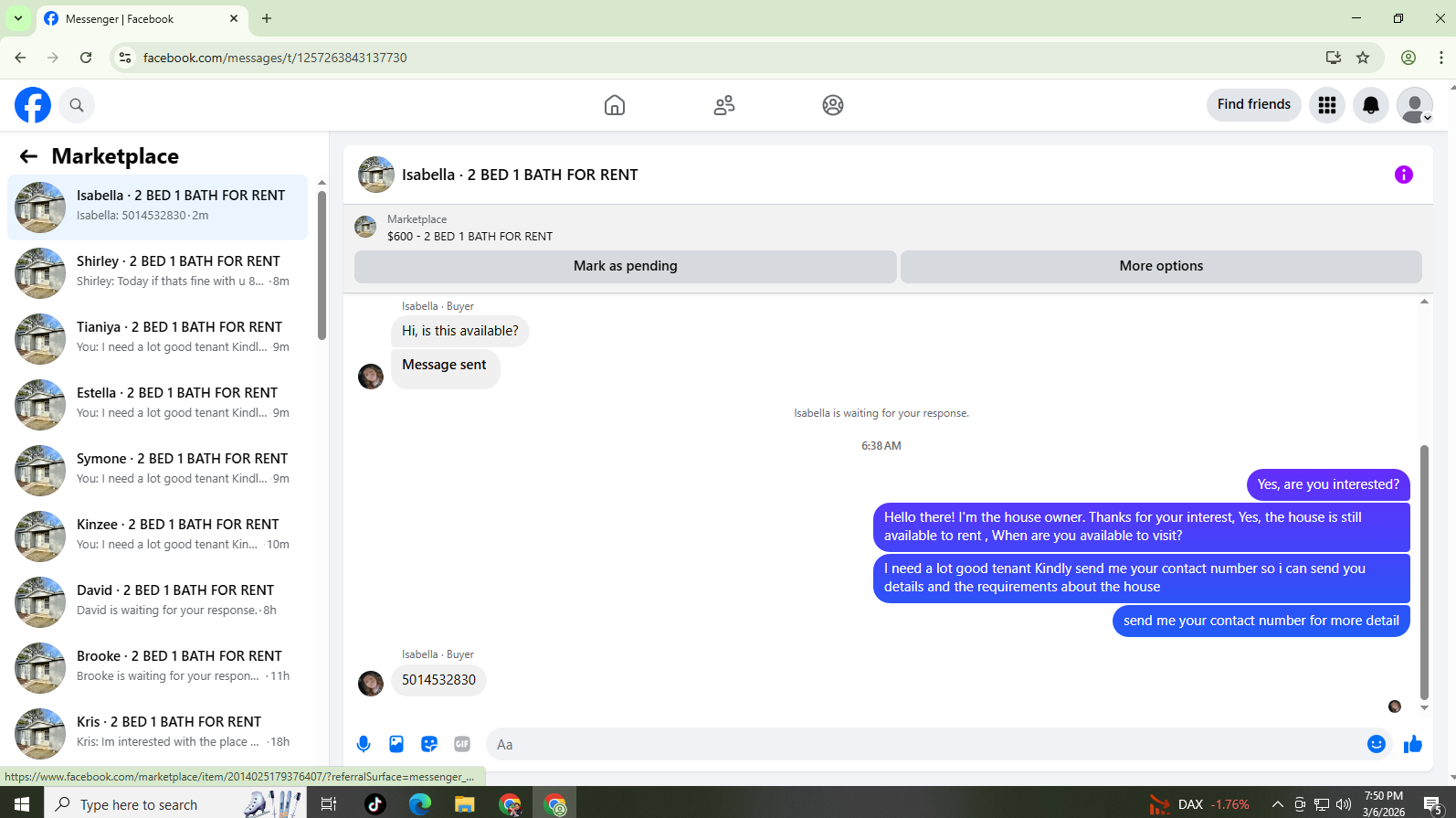Click the install app icon in address bar
This screenshot has width=1456, height=818.
coord(1334,58)
